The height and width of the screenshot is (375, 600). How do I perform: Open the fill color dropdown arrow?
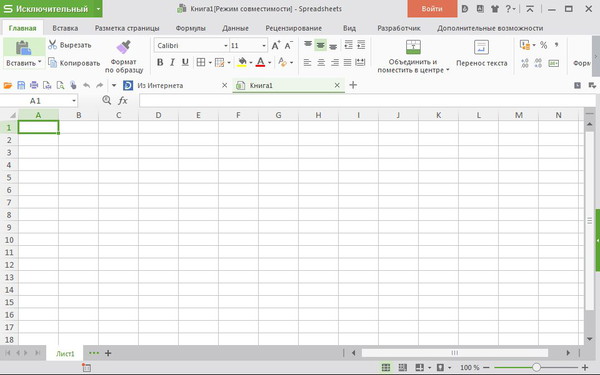[251, 62]
